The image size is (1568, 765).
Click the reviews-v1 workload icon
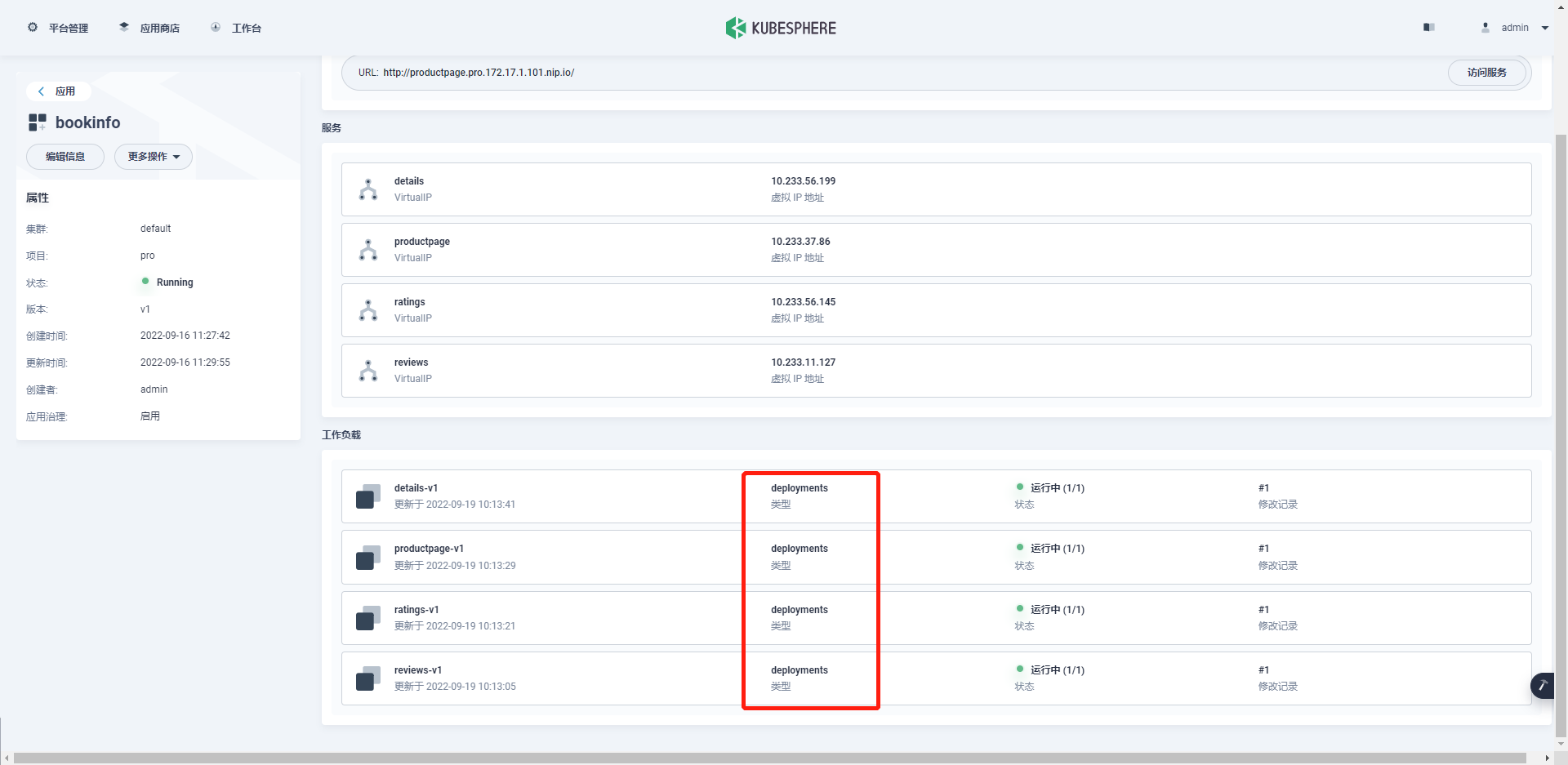click(368, 678)
